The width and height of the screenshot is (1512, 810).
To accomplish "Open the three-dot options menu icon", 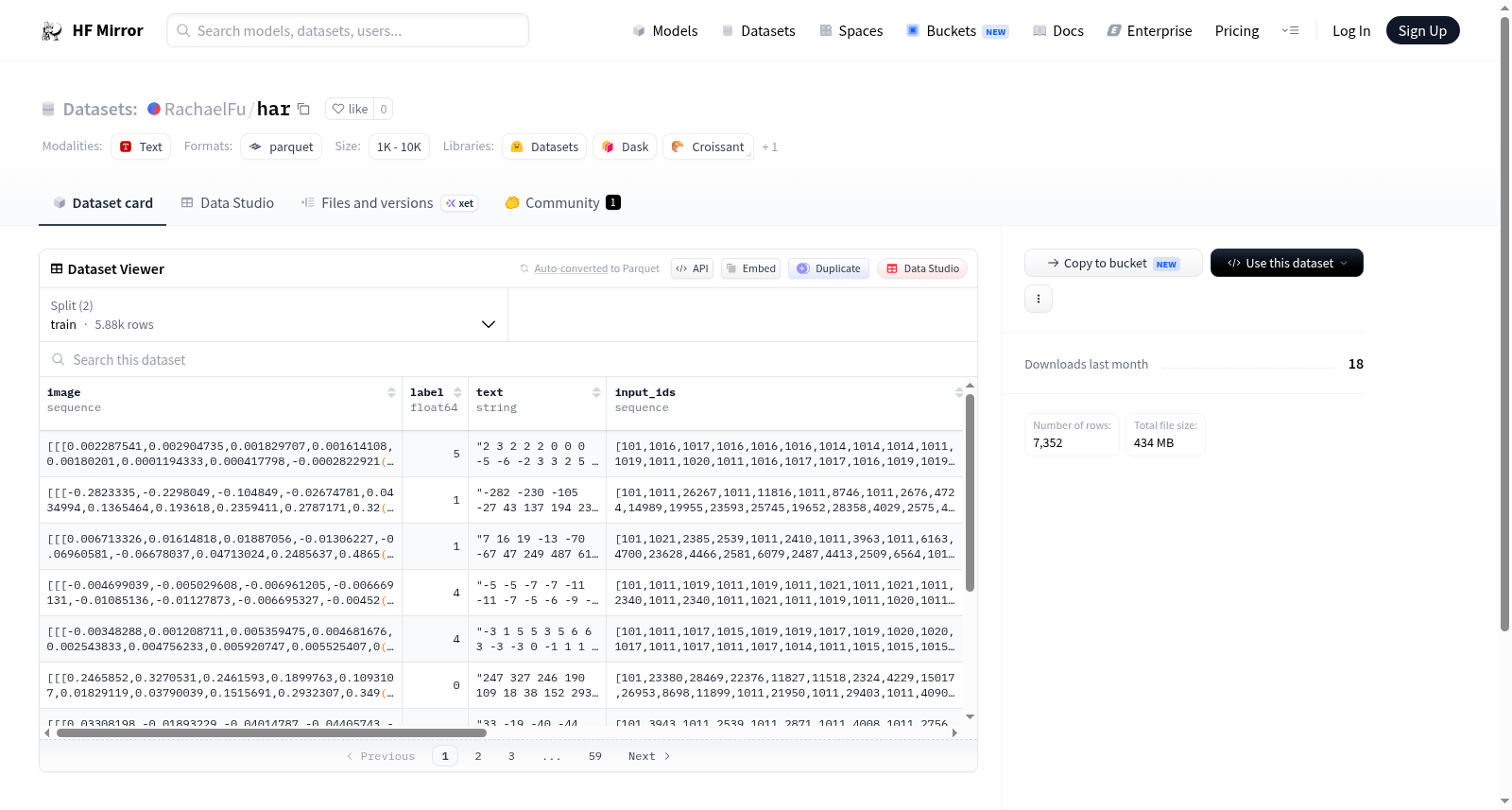I will (x=1039, y=299).
